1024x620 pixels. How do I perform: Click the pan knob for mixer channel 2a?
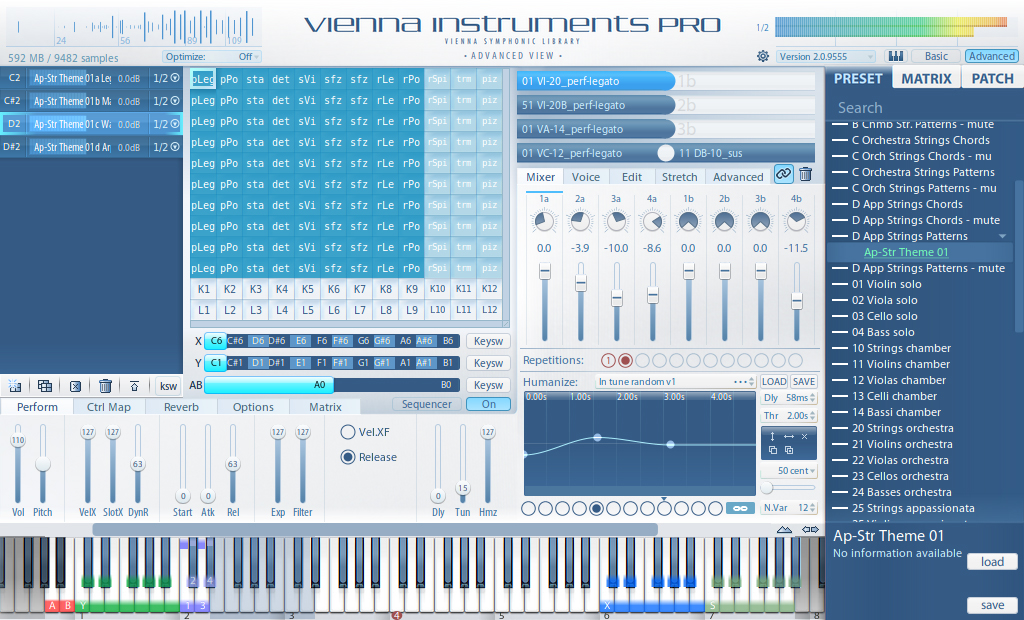coord(580,222)
